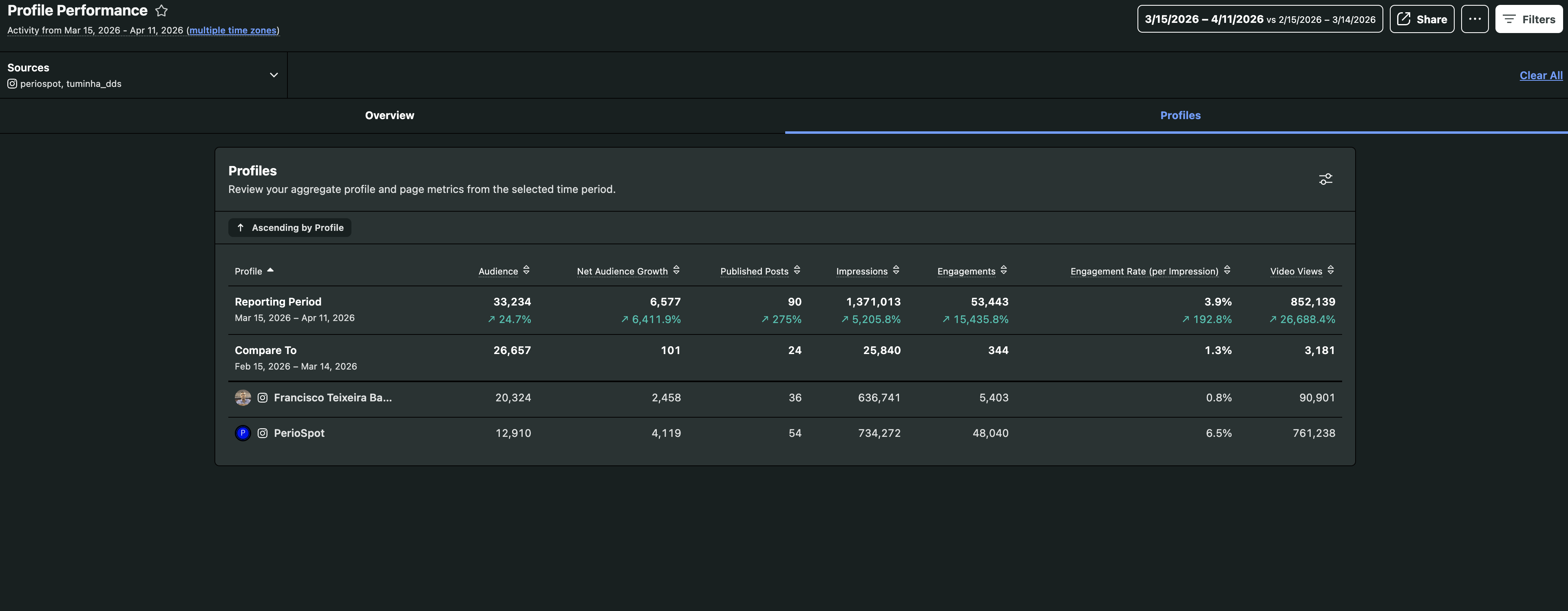This screenshot has height=611, width=1568.
Task: Switch to the Overview tab
Action: (x=389, y=115)
